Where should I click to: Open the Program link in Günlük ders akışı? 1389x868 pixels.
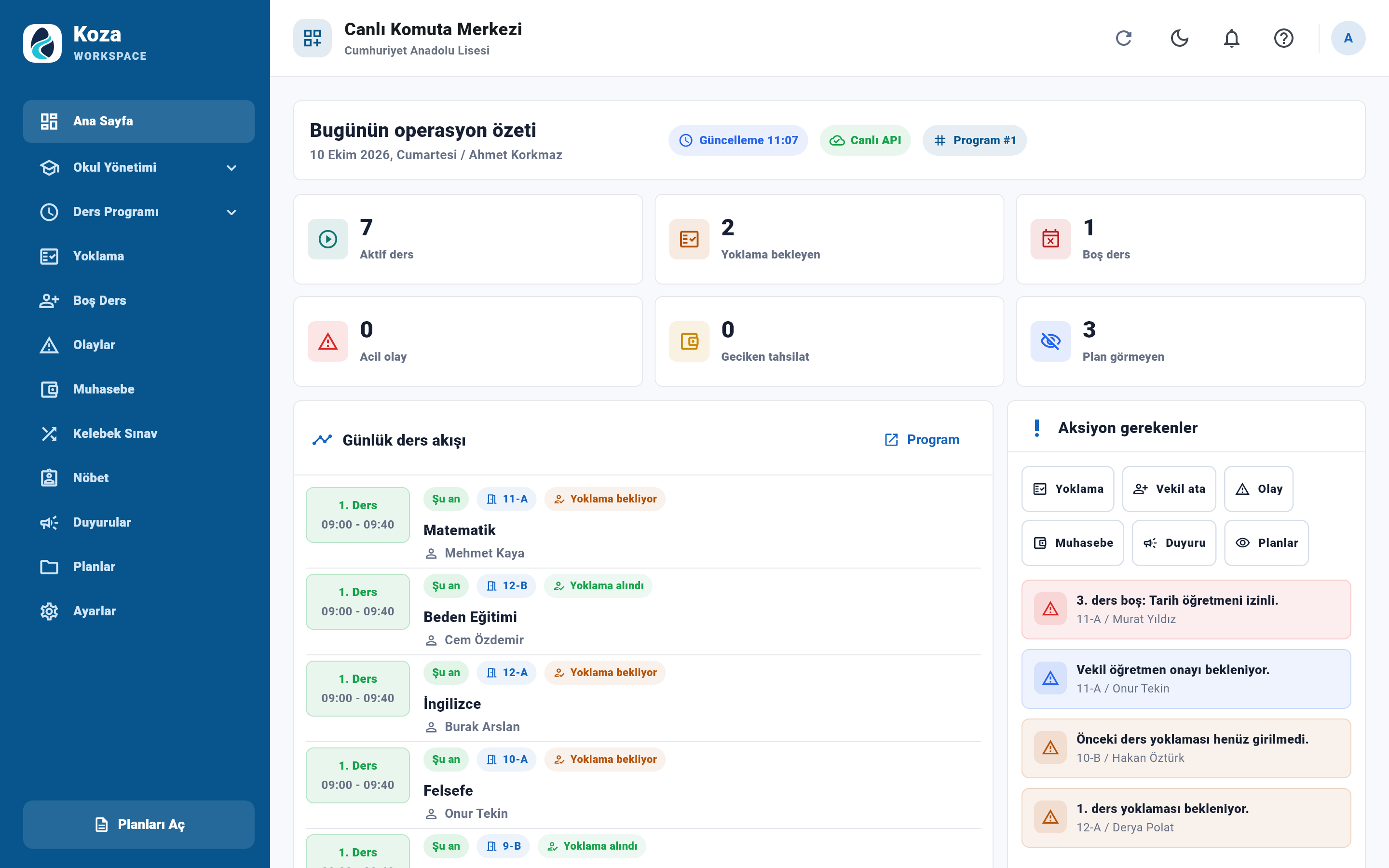click(x=922, y=440)
